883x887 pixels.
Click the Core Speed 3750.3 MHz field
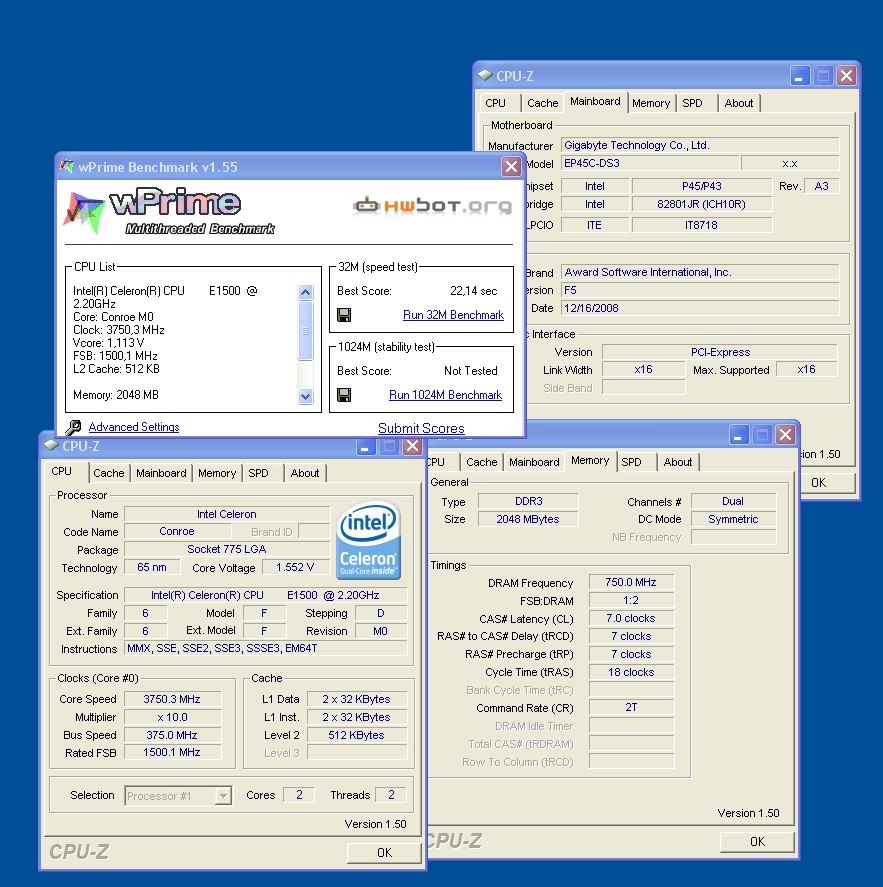172,699
